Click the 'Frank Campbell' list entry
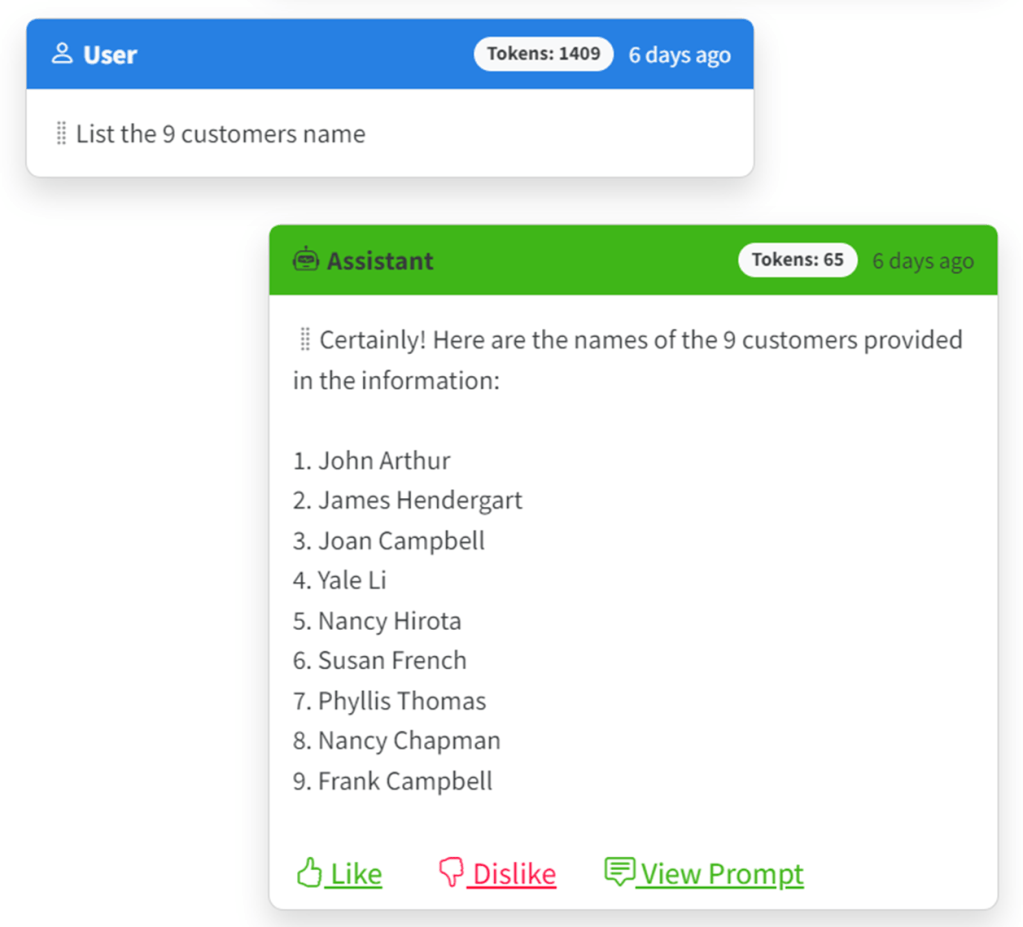 click(x=405, y=781)
